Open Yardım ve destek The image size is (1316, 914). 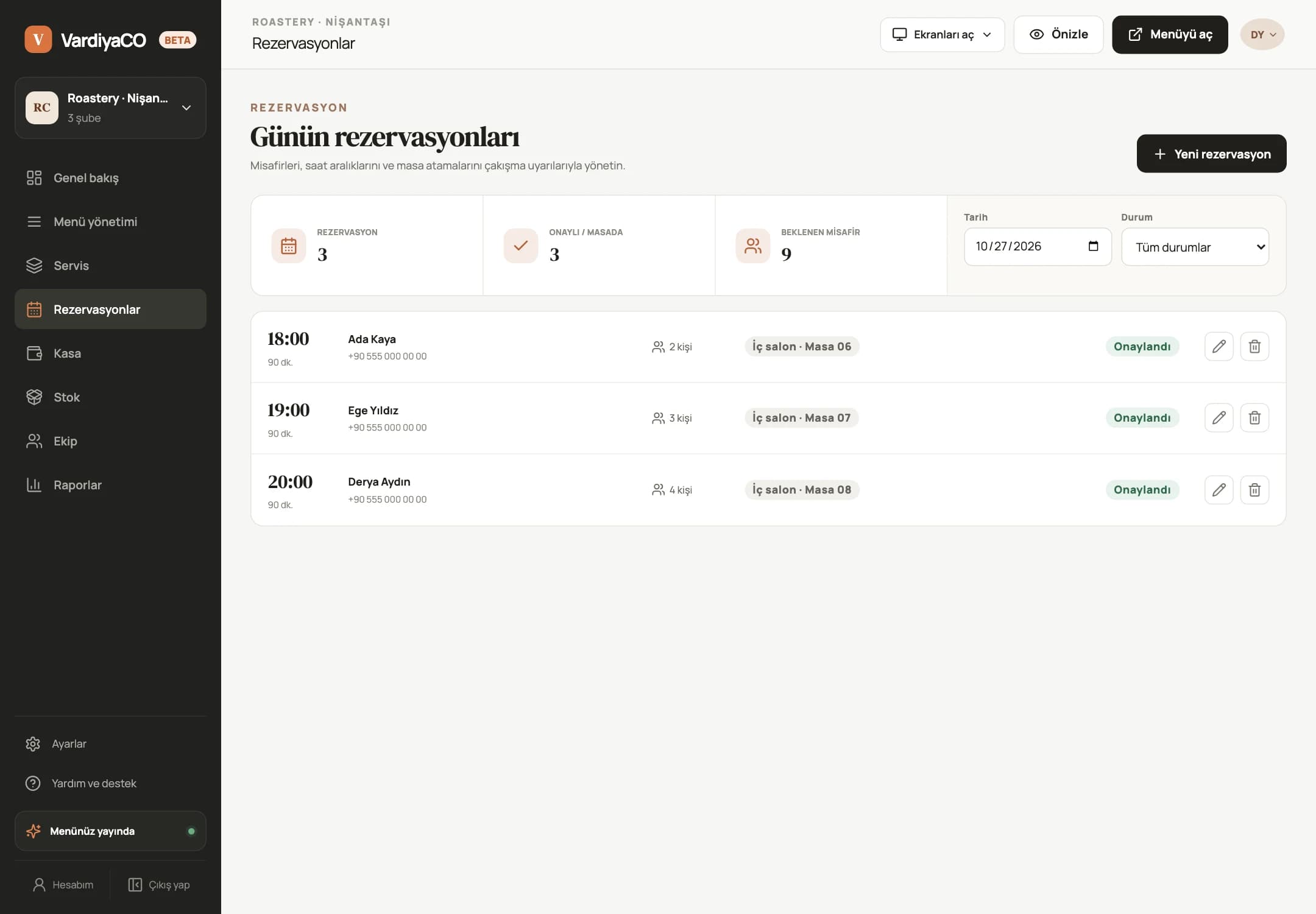[110, 783]
